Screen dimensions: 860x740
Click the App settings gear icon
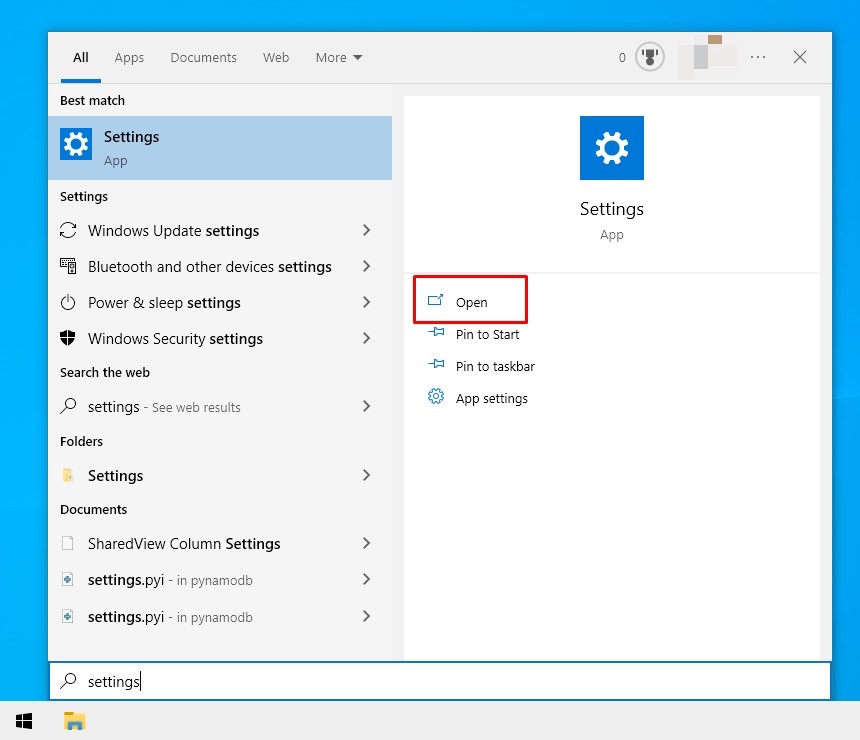click(436, 398)
